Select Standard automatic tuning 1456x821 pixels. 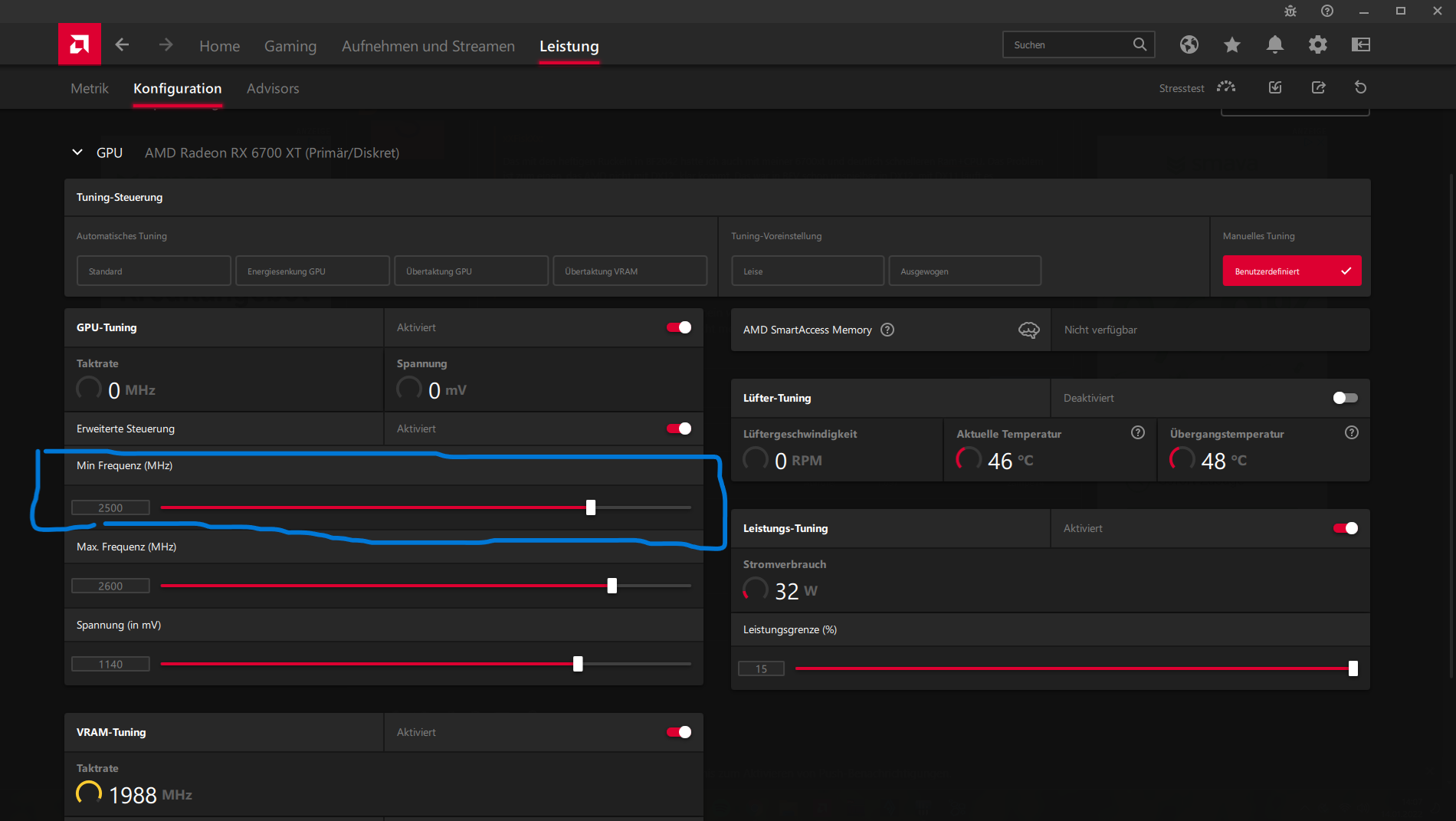pyautogui.click(x=154, y=271)
